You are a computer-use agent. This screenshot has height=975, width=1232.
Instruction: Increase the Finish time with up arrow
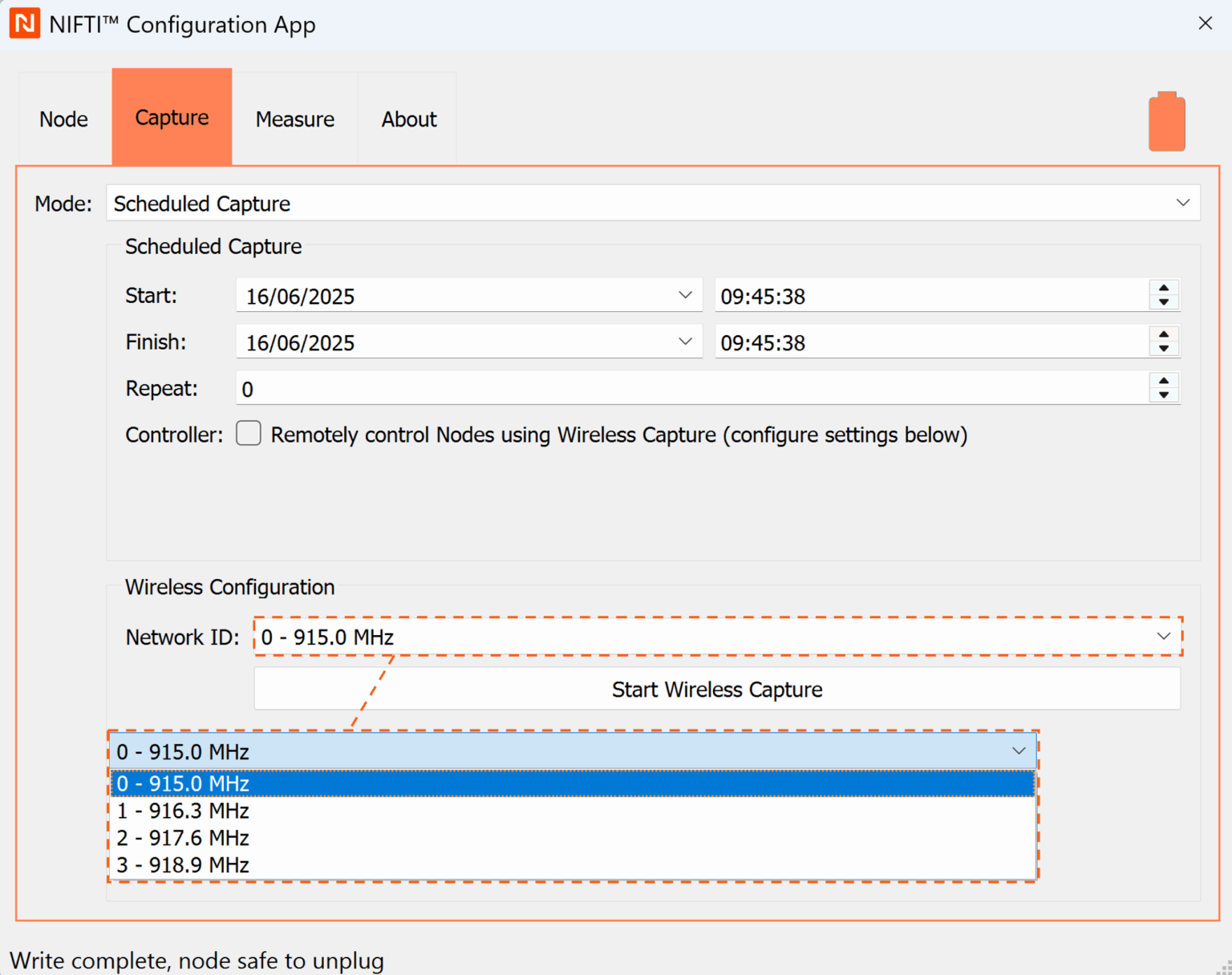pyautogui.click(x=1164, y=334)
